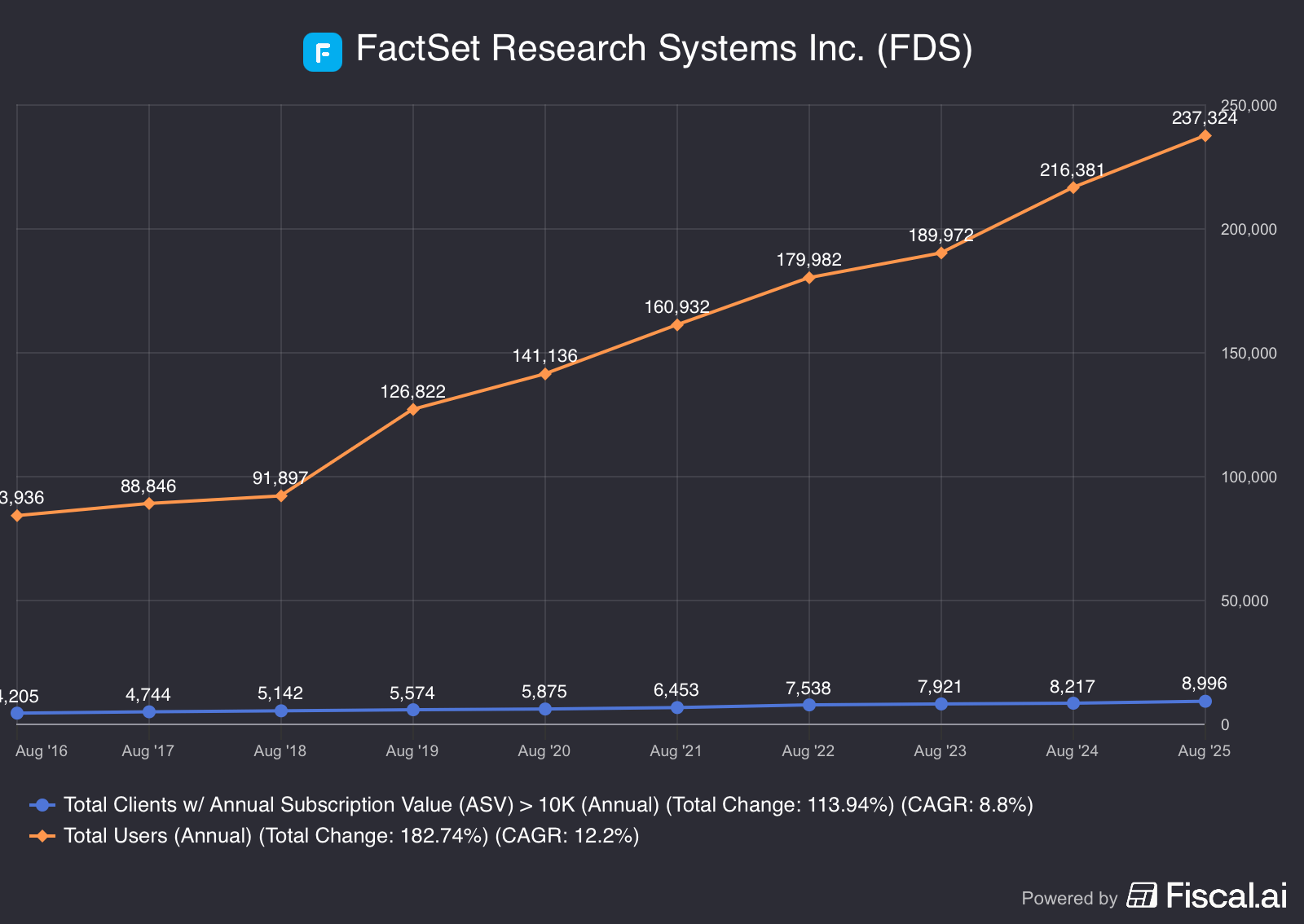This screenshot has height=924, width=1304.
Task: Click the FactSet logo icon beside the title
Action: (x=323, y=50)
